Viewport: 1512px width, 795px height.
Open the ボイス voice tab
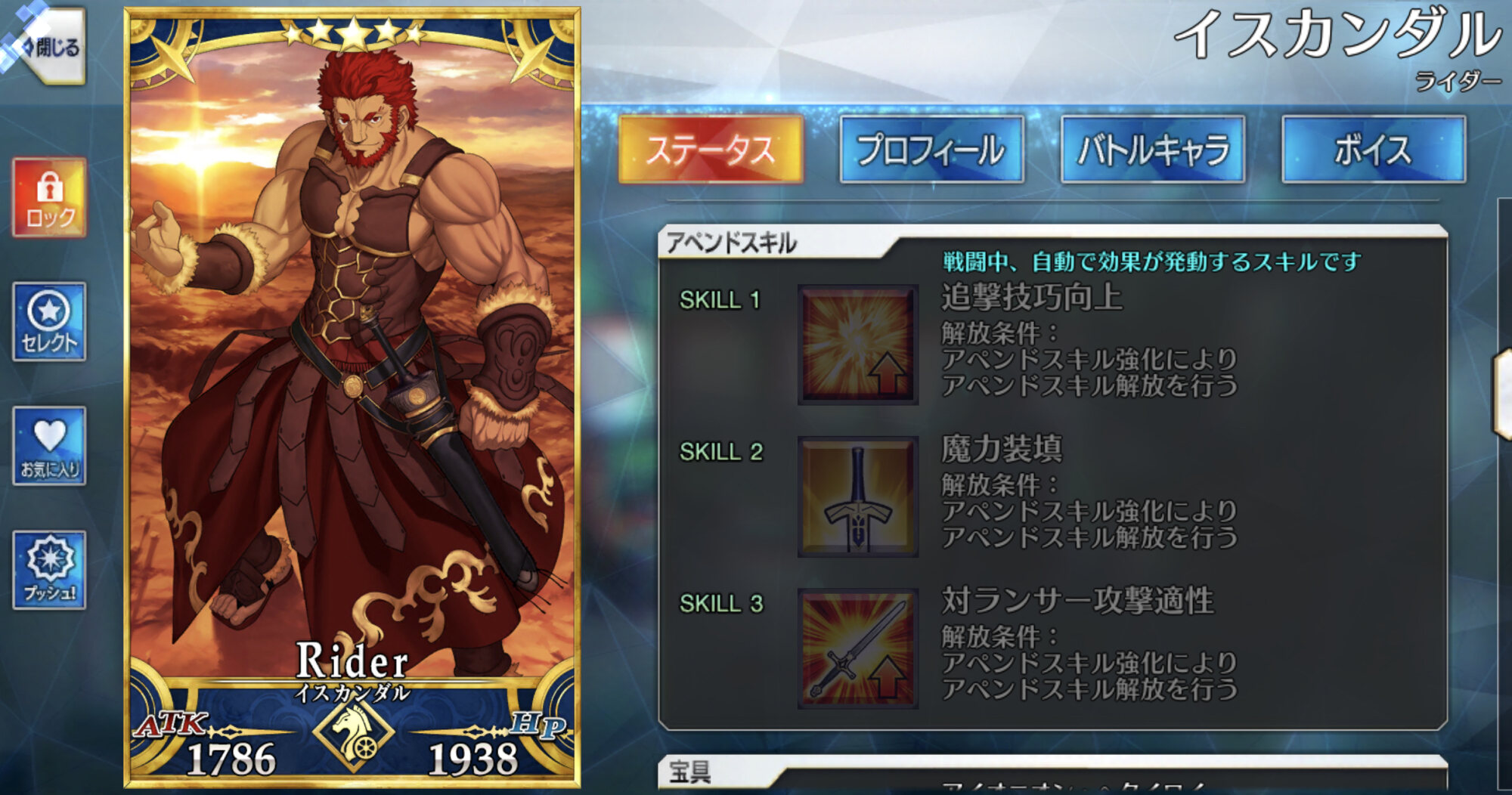1374,150
